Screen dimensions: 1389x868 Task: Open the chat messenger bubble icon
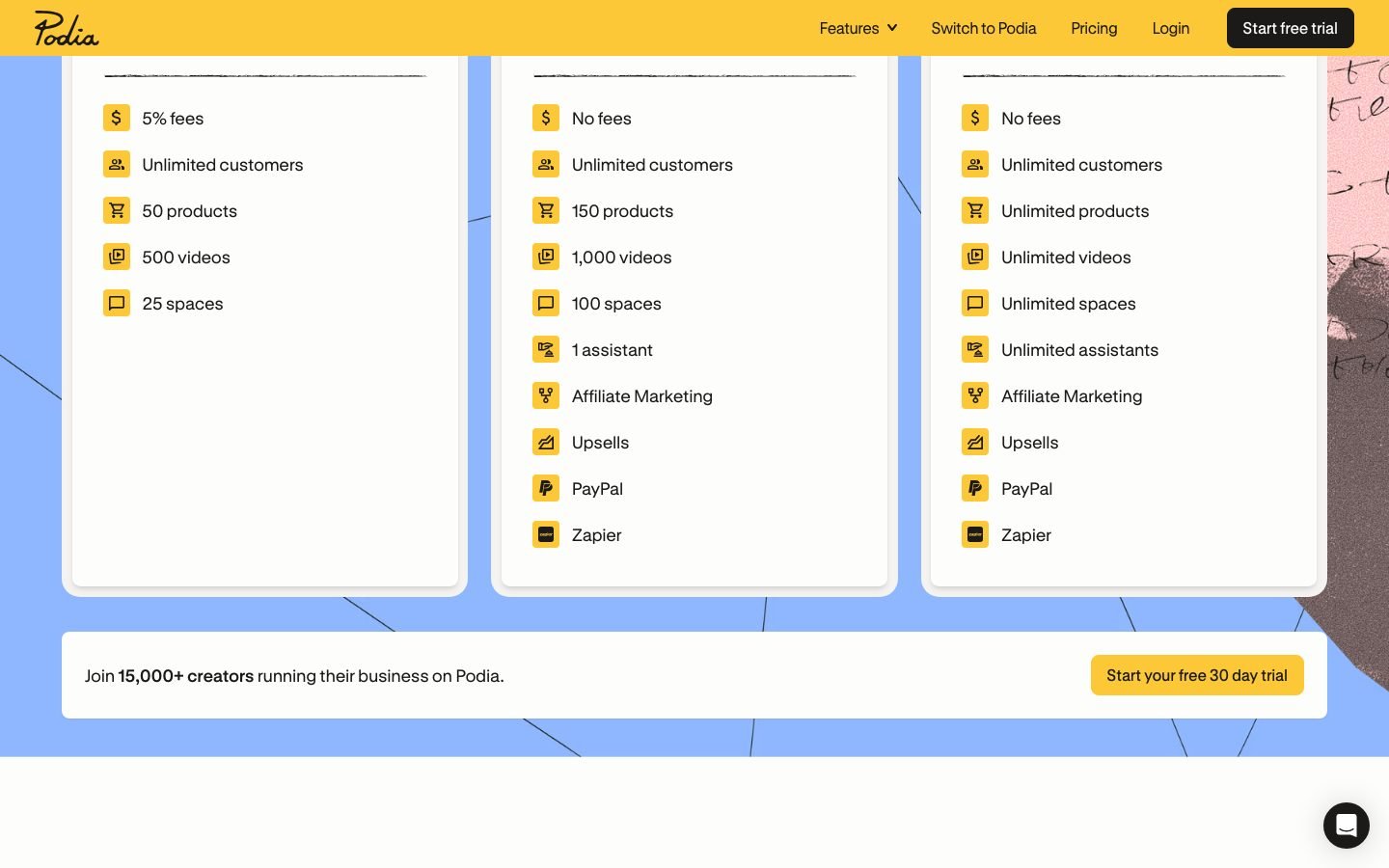click(1347, 826)
